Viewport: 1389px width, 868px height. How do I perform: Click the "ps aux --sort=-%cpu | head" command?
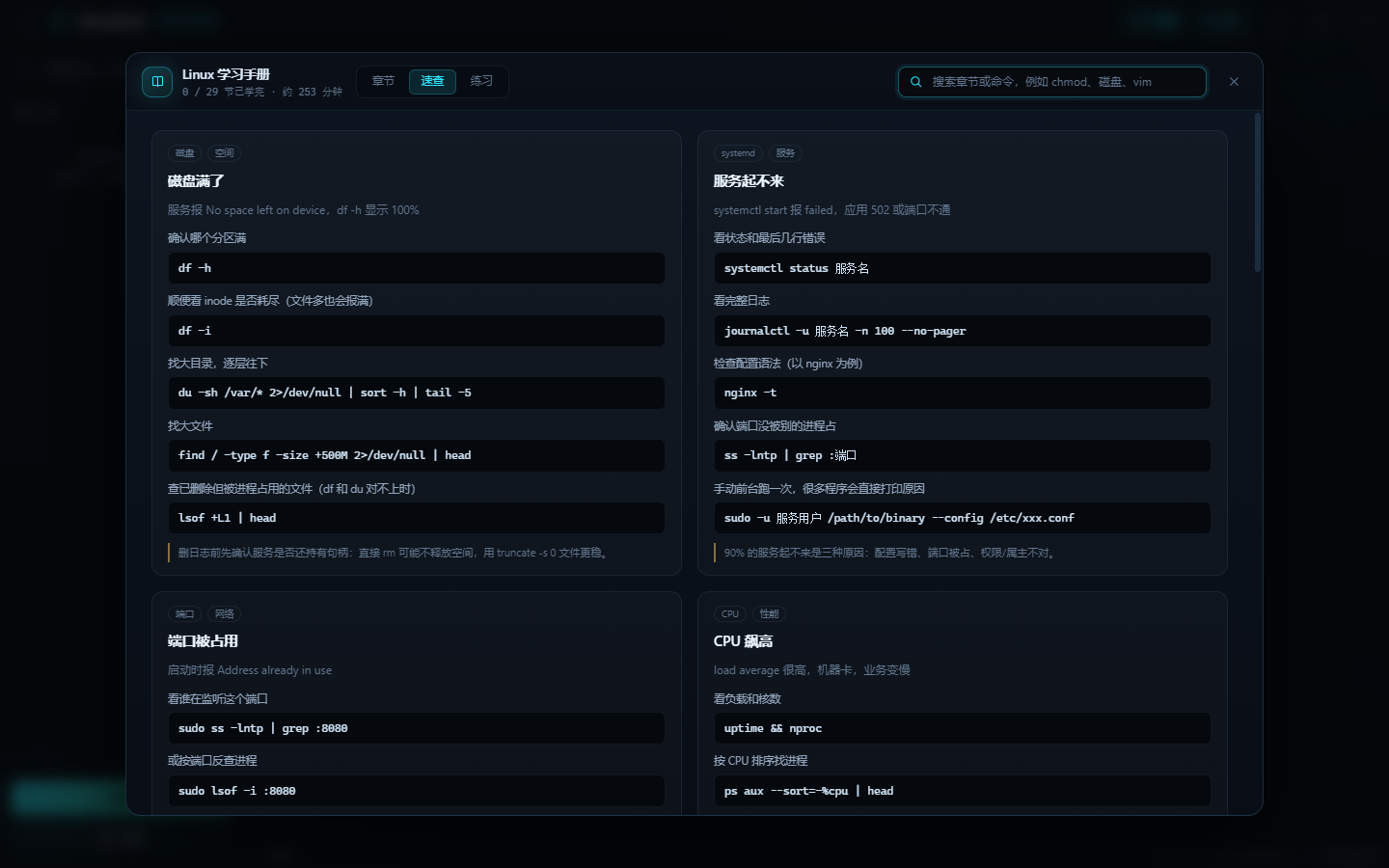[963, 791]
